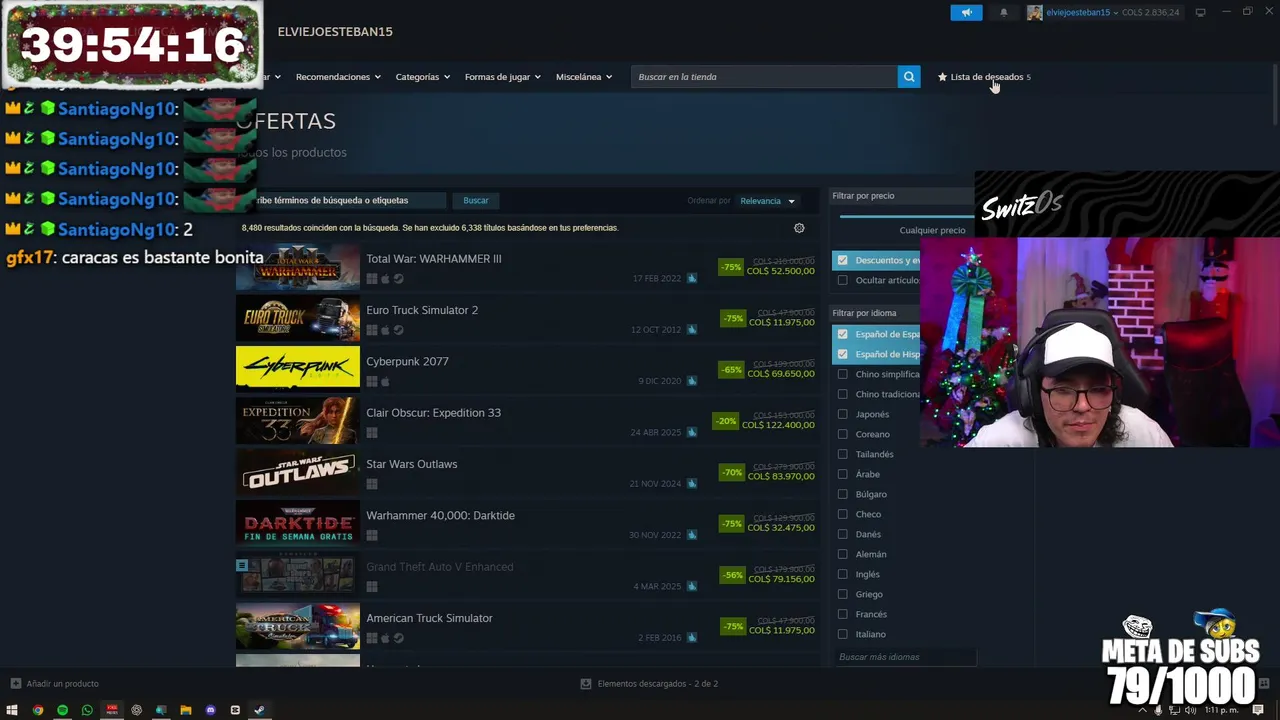Click Windows platform icon under Star Wars Outlaws

(372, 484)
